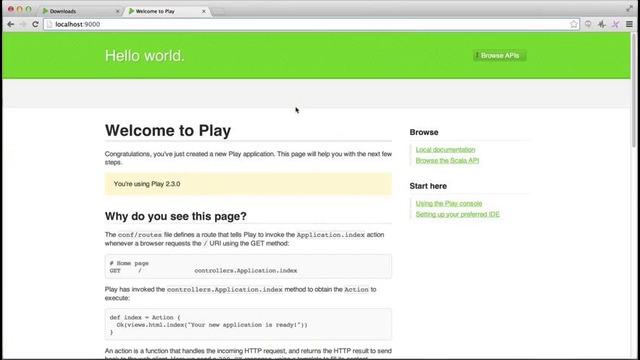This screenshot has height=360, width=640.
Task: Open the Browse APIs dropdown button
Action: [x=500, y=56]
